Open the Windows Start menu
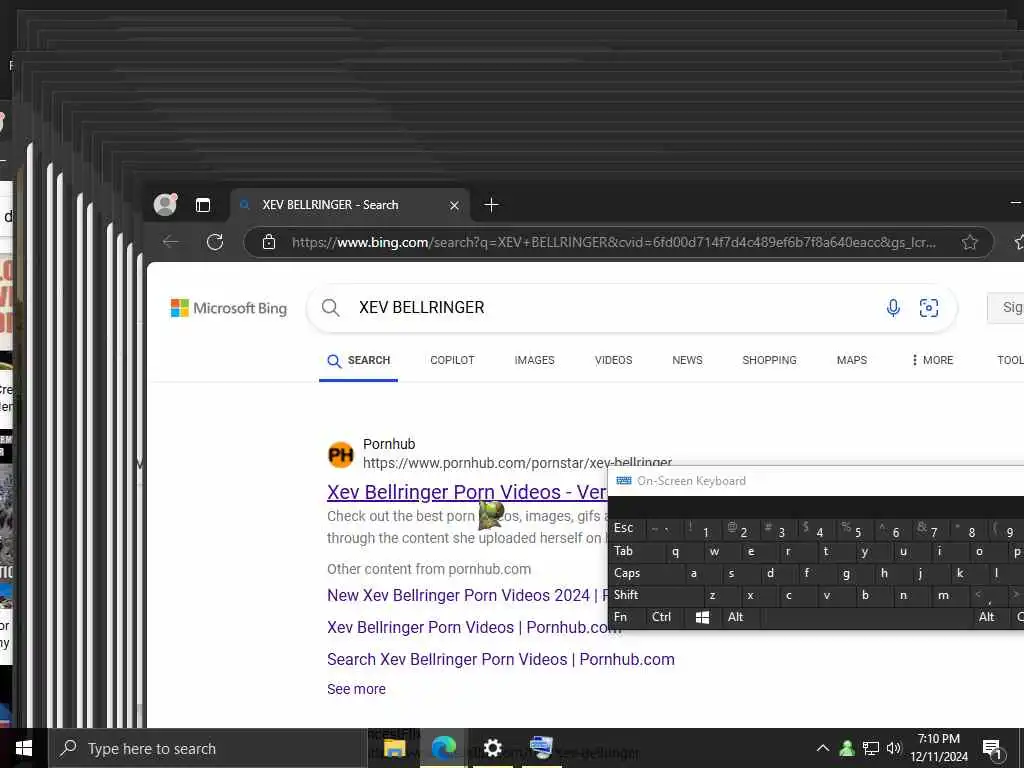This screenshot has width=1024, height=768. pos(24,748)
